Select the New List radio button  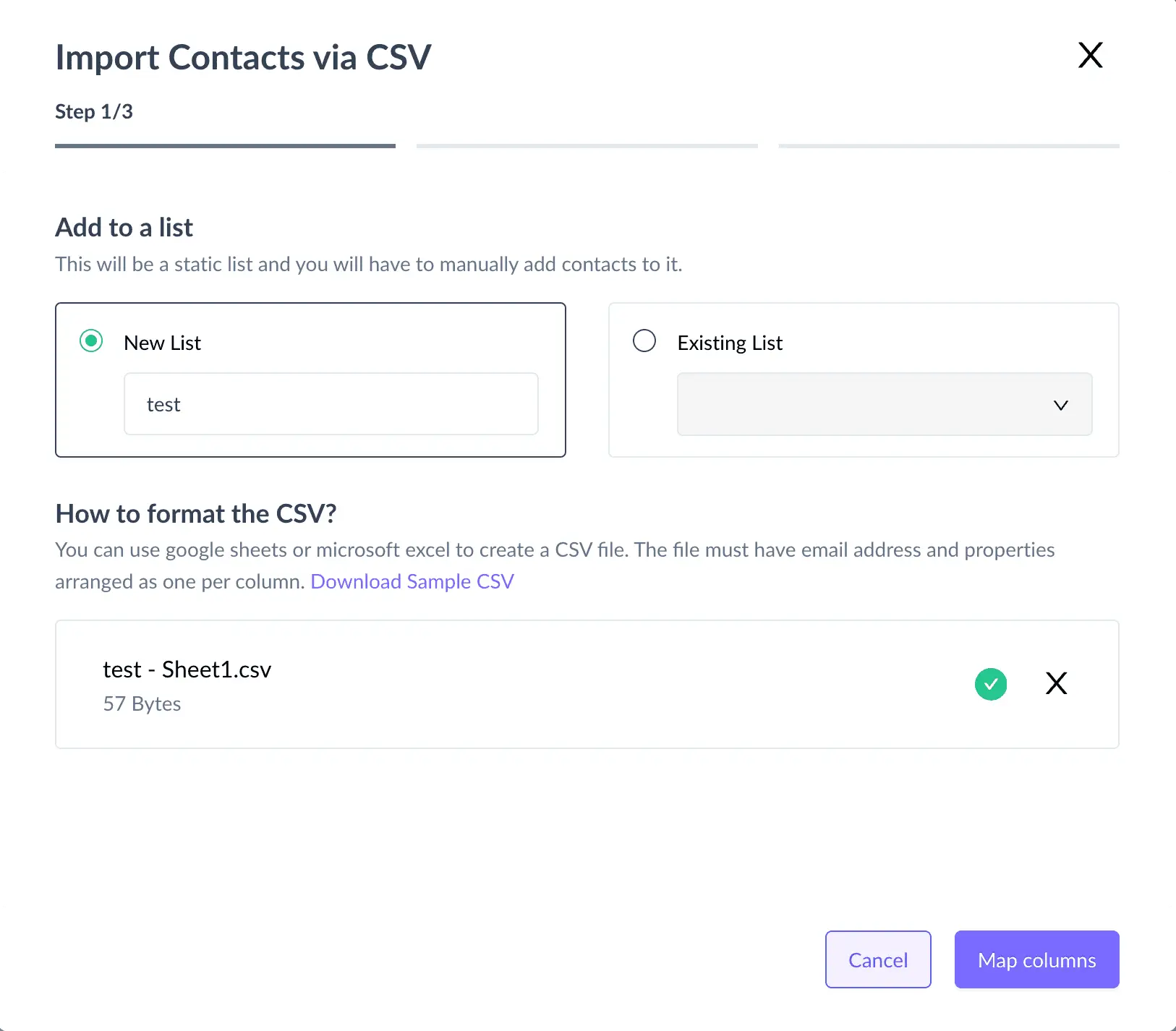[x=91, y=341]
